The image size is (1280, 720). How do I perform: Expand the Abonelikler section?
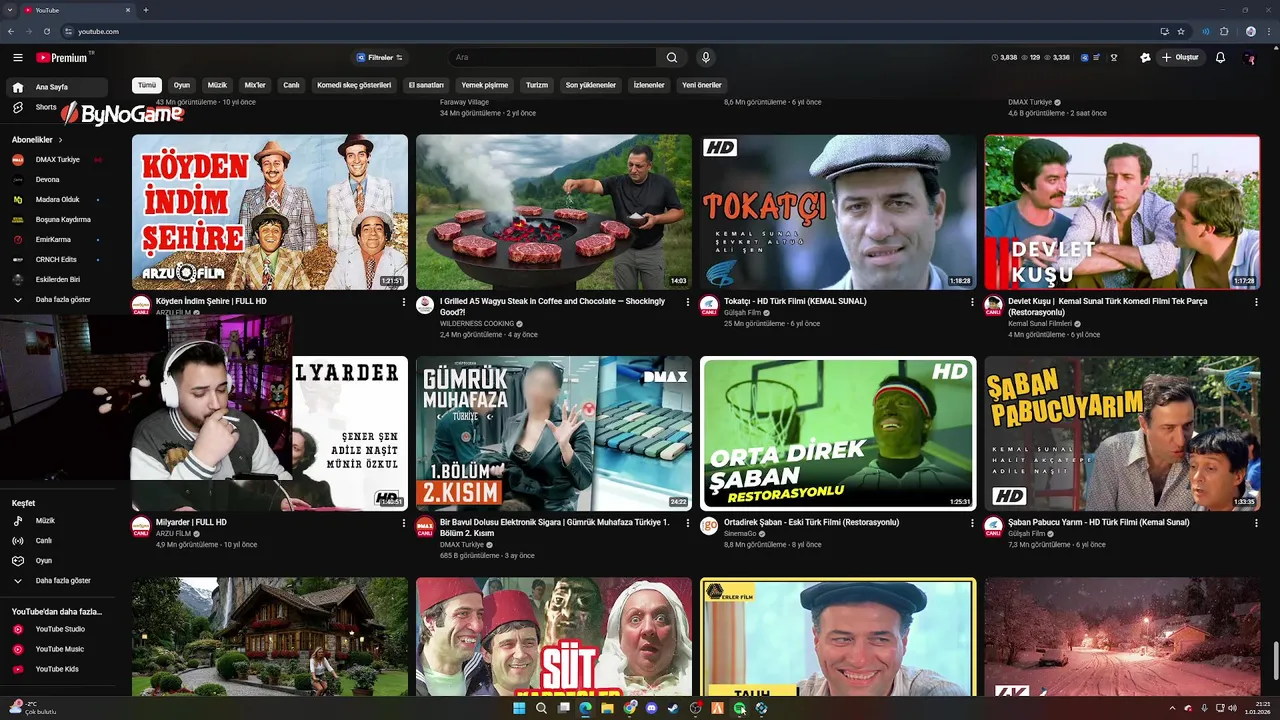pyautogui.click(x=38, y=140)
